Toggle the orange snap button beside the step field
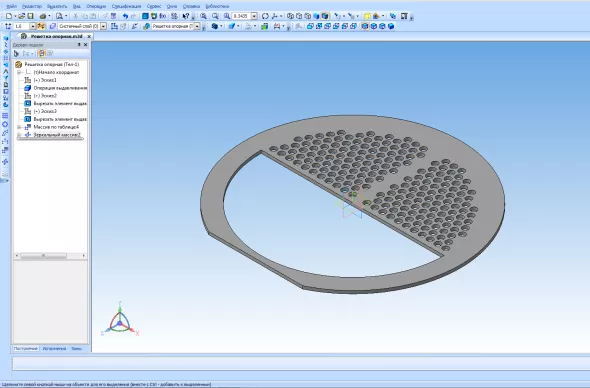Screen dimensions: 590x388 [41, 26]
